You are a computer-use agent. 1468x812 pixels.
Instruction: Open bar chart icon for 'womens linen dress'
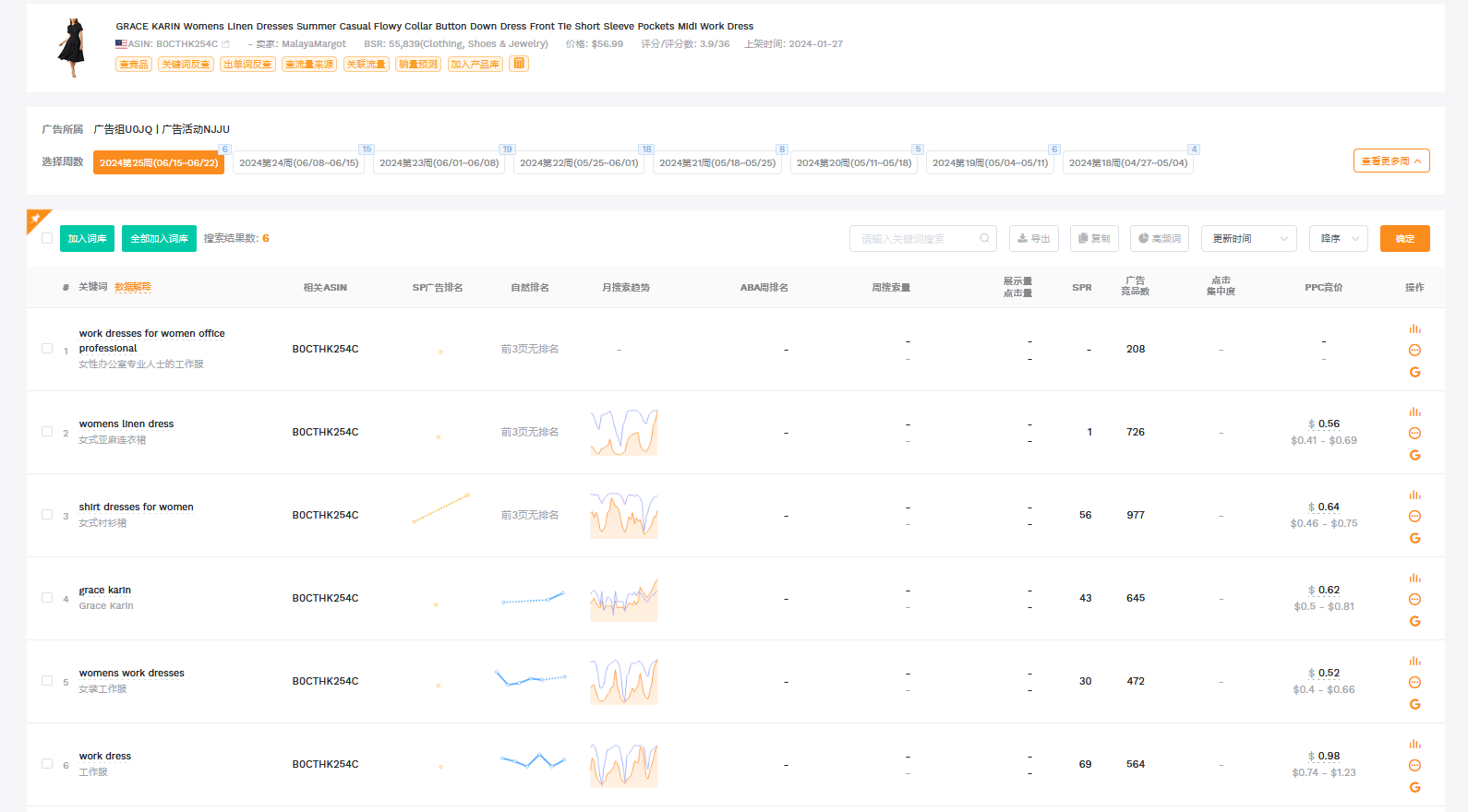(1414, 412)
